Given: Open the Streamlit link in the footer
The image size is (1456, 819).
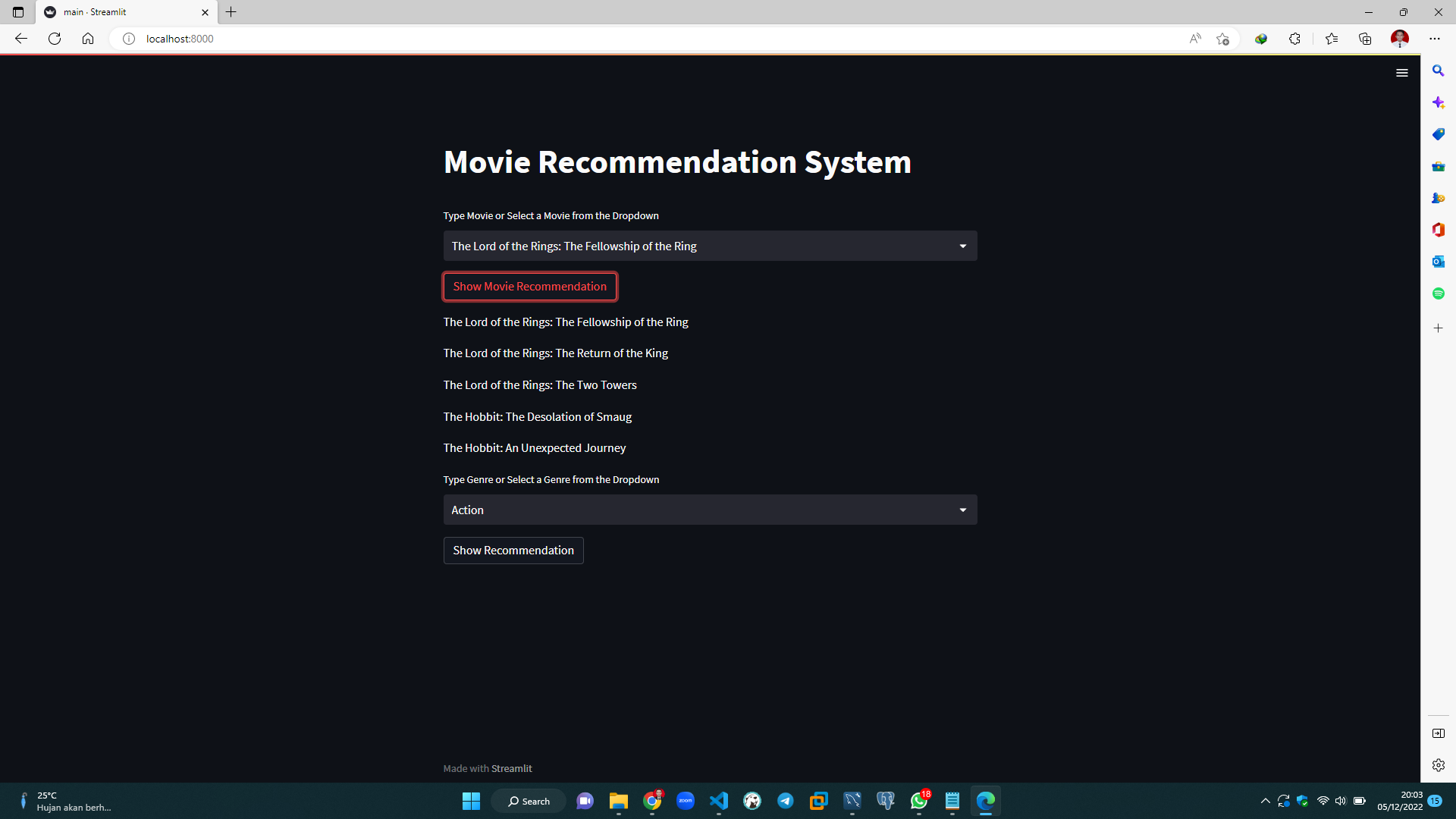Looking at the screenshot, I should [x=512, y=767].
